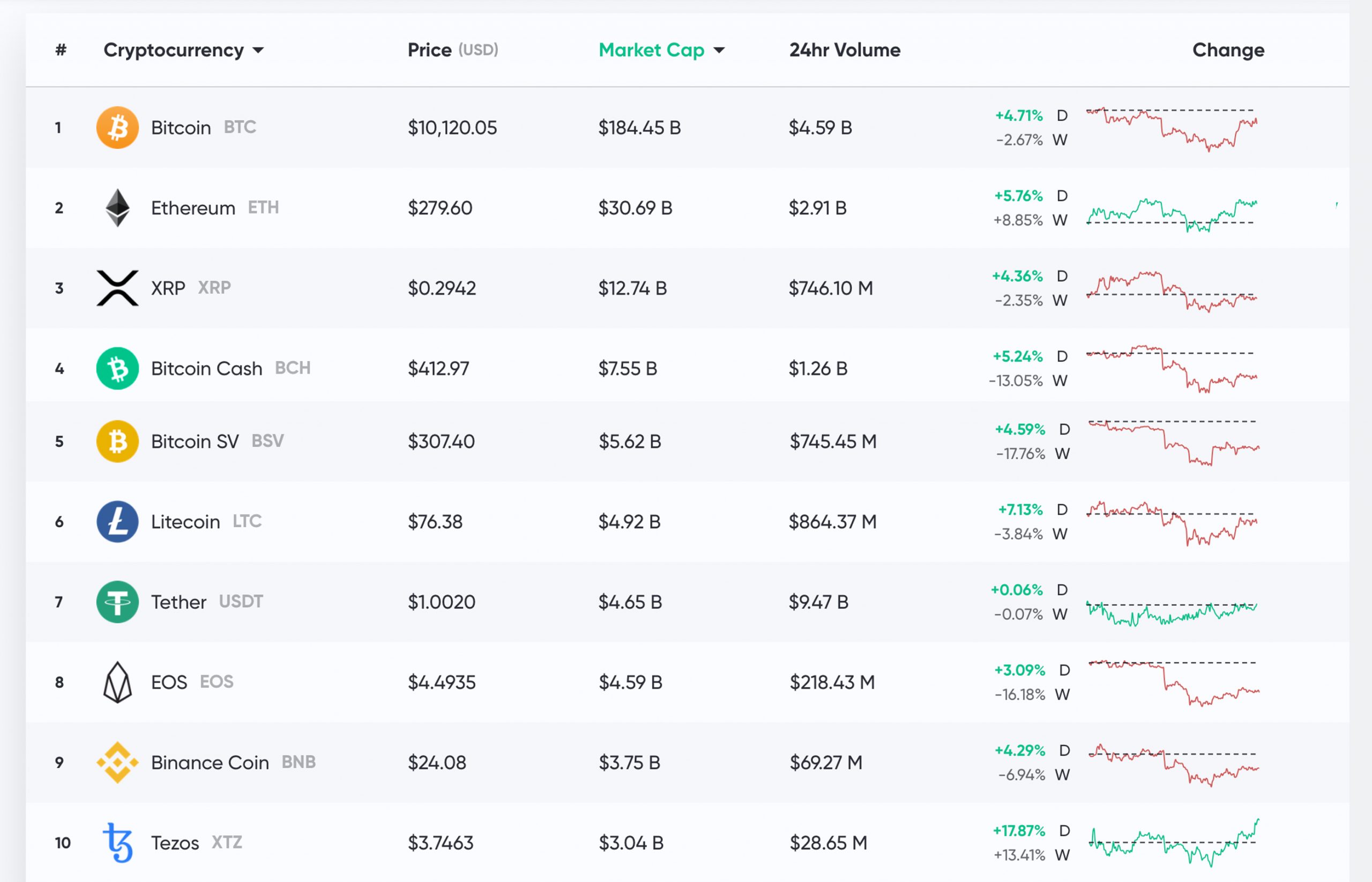Open the Market Cap sort dropdown arrow
1372x882 pixels.
[719, 50]
